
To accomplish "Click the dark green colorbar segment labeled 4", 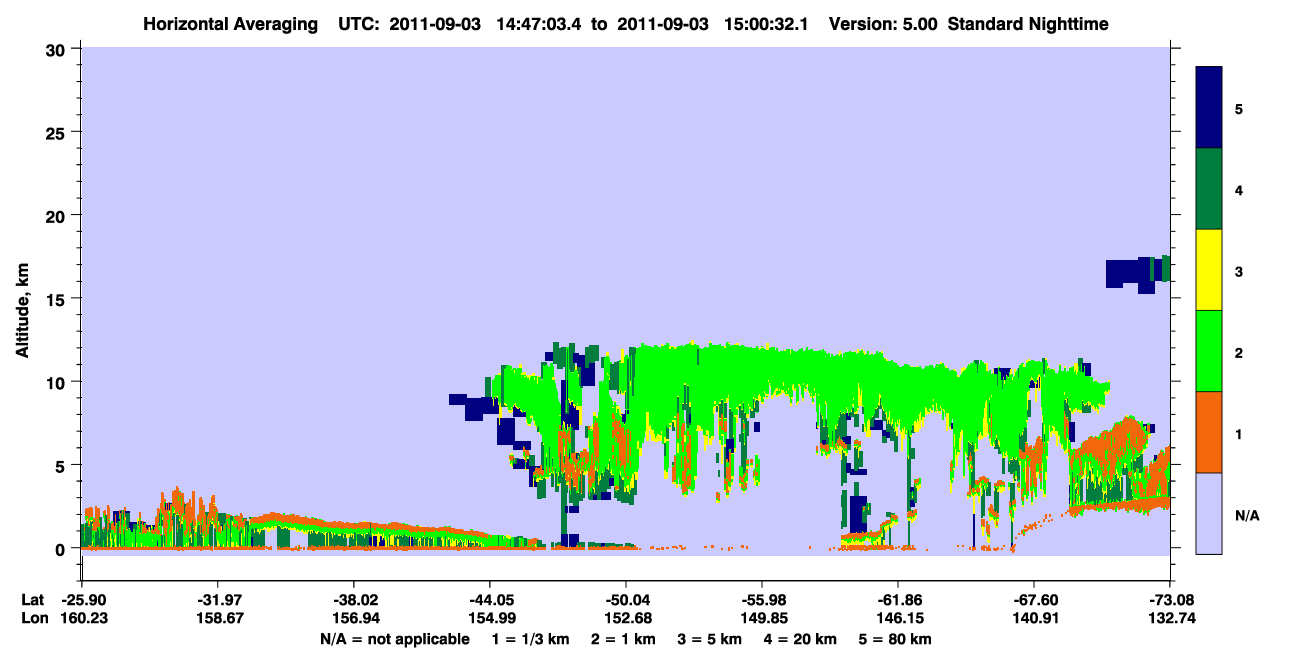I will 1209,189.
